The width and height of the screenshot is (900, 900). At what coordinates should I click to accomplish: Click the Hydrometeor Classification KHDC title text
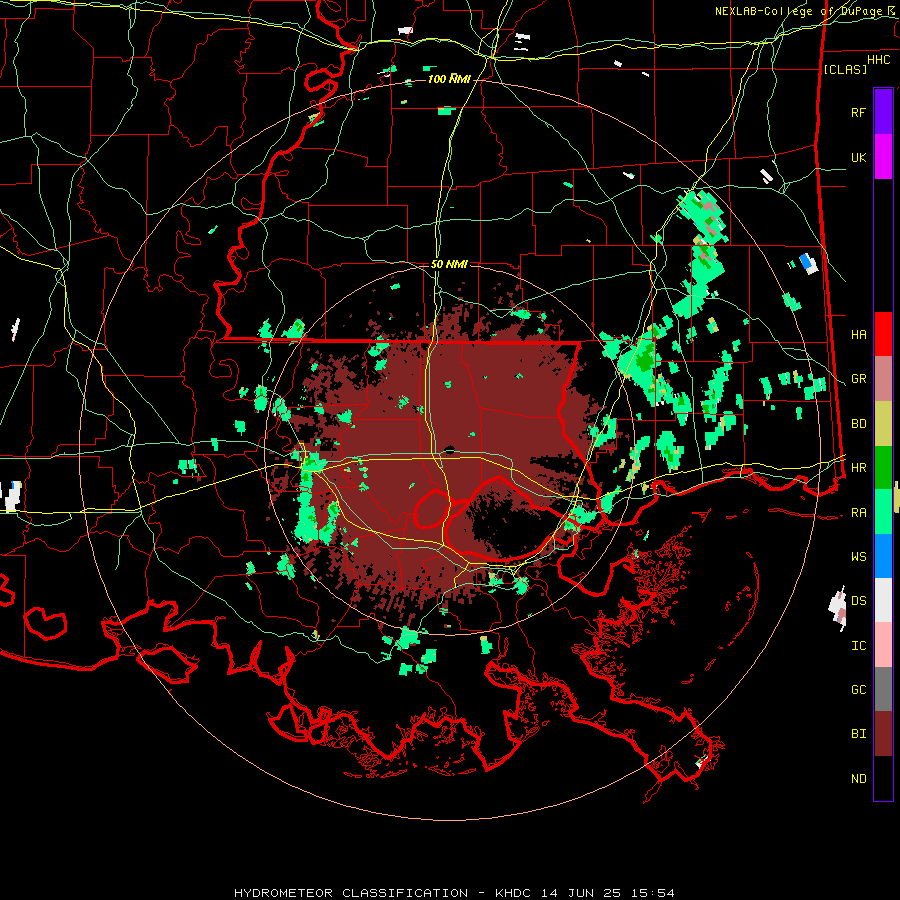pyautogui.click(x=454, y=893)
